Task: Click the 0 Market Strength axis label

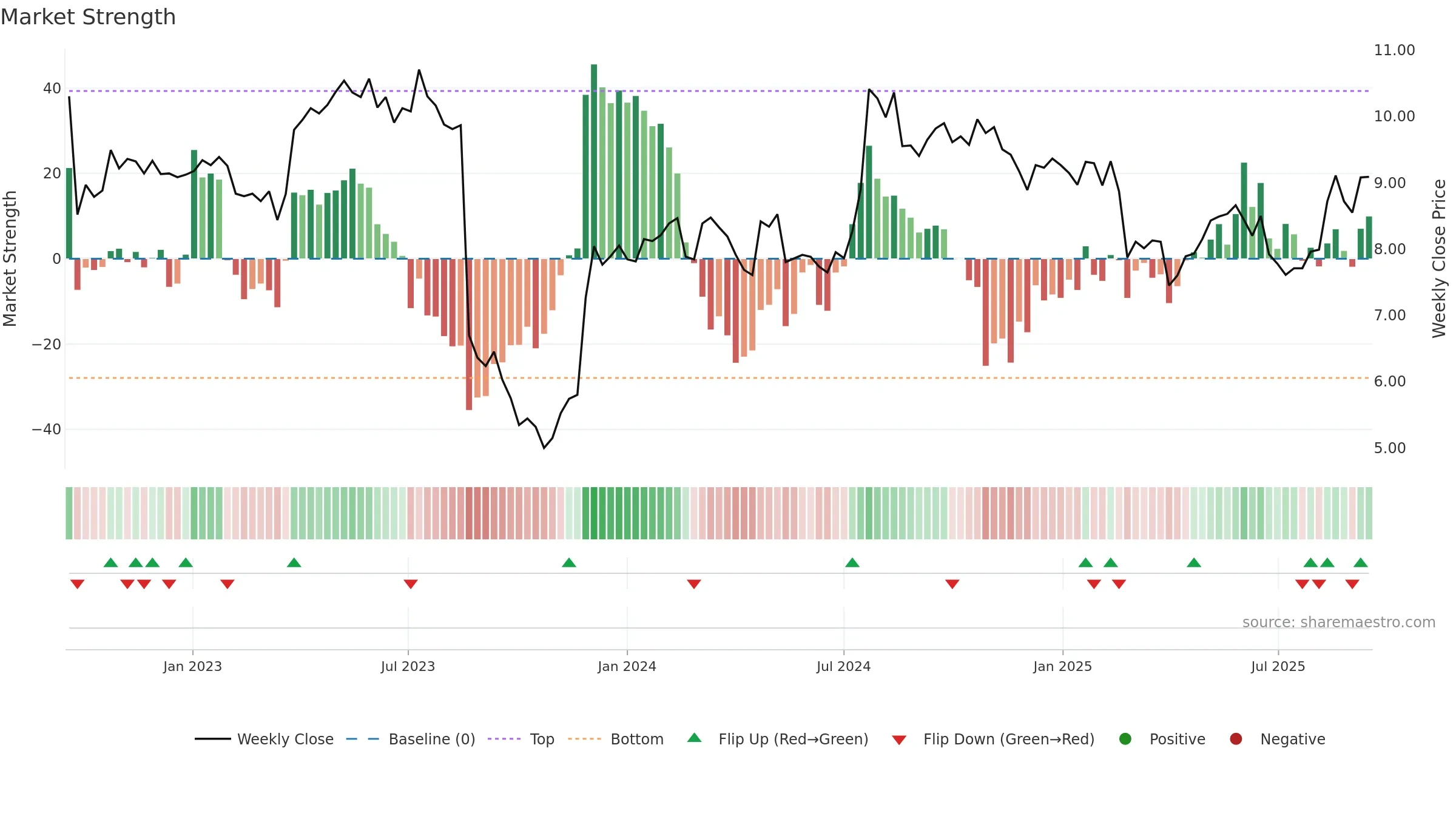Action: [x=56, y=259]
